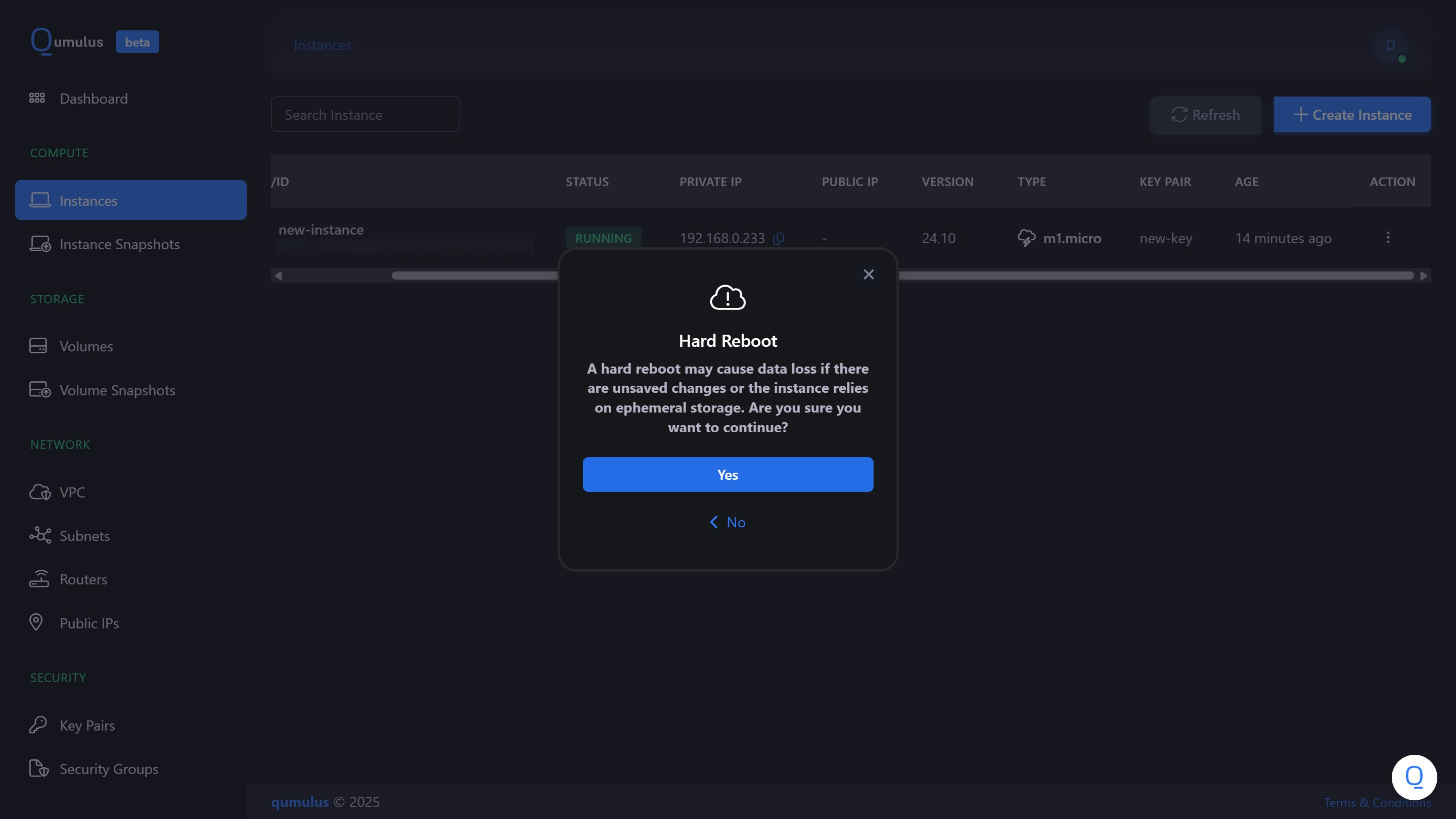This screenshot has width=1456, height=819.
Task: Confirm hard reboot with Yes button
Action: (727, 474)
